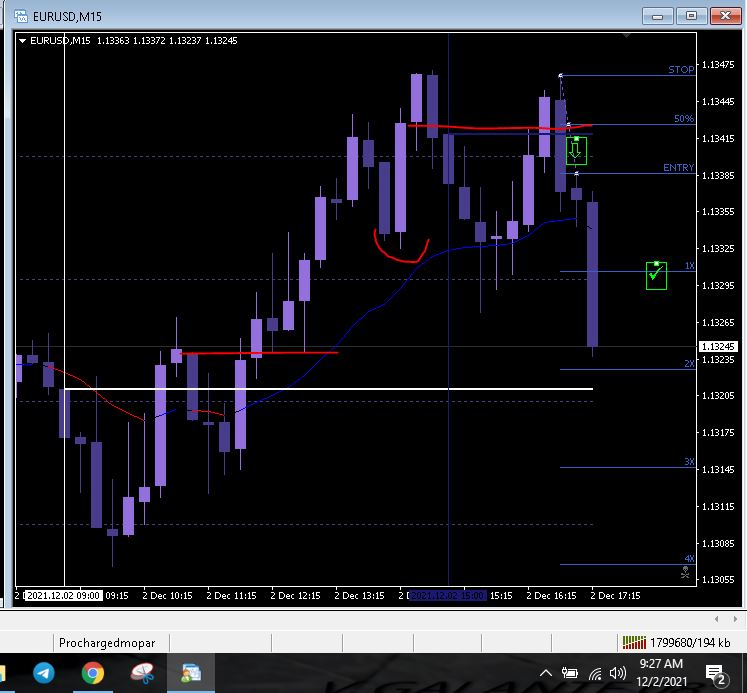Image resolution: width=747 pixels, height=693 pixels.
Task: Show hidden system tray icons chevron
Action: click(546, 673)
